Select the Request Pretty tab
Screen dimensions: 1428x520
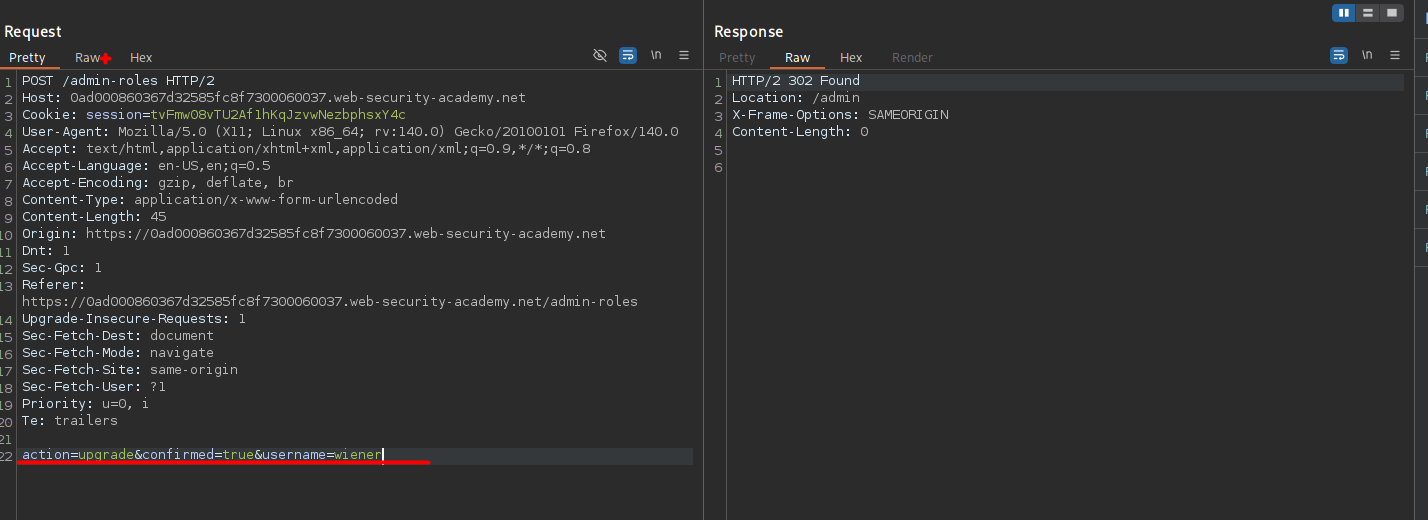tap(28, 58)
